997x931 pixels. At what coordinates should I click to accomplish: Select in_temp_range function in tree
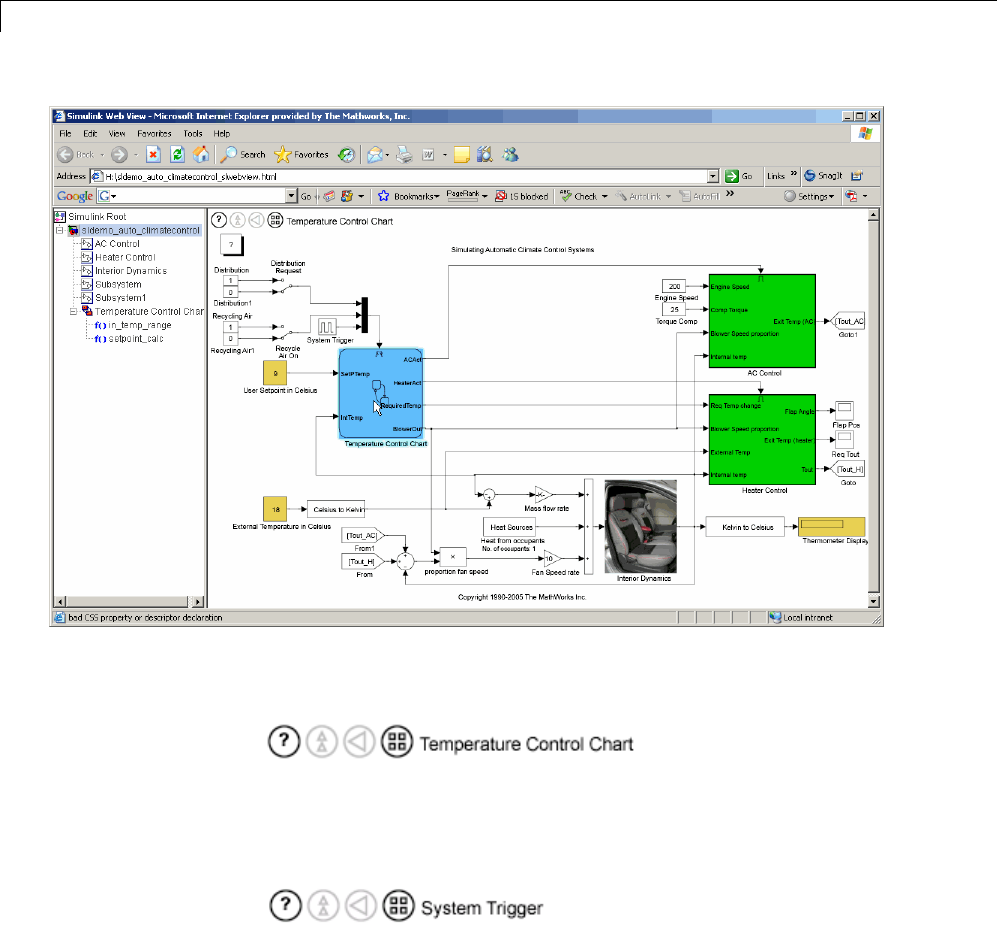[x=139, y=325]
